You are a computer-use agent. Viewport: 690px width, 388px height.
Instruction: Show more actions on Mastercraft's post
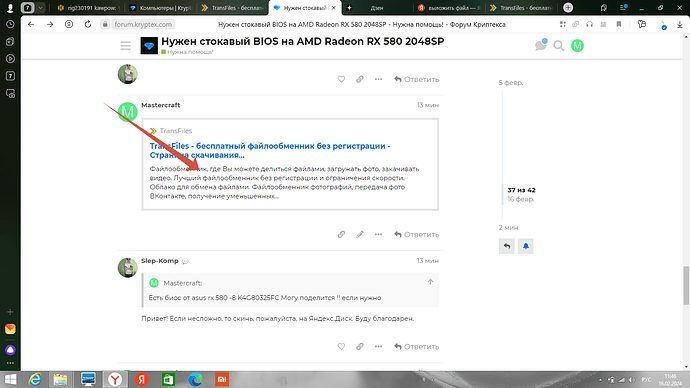pyautogui.click(x=378, y=234)
